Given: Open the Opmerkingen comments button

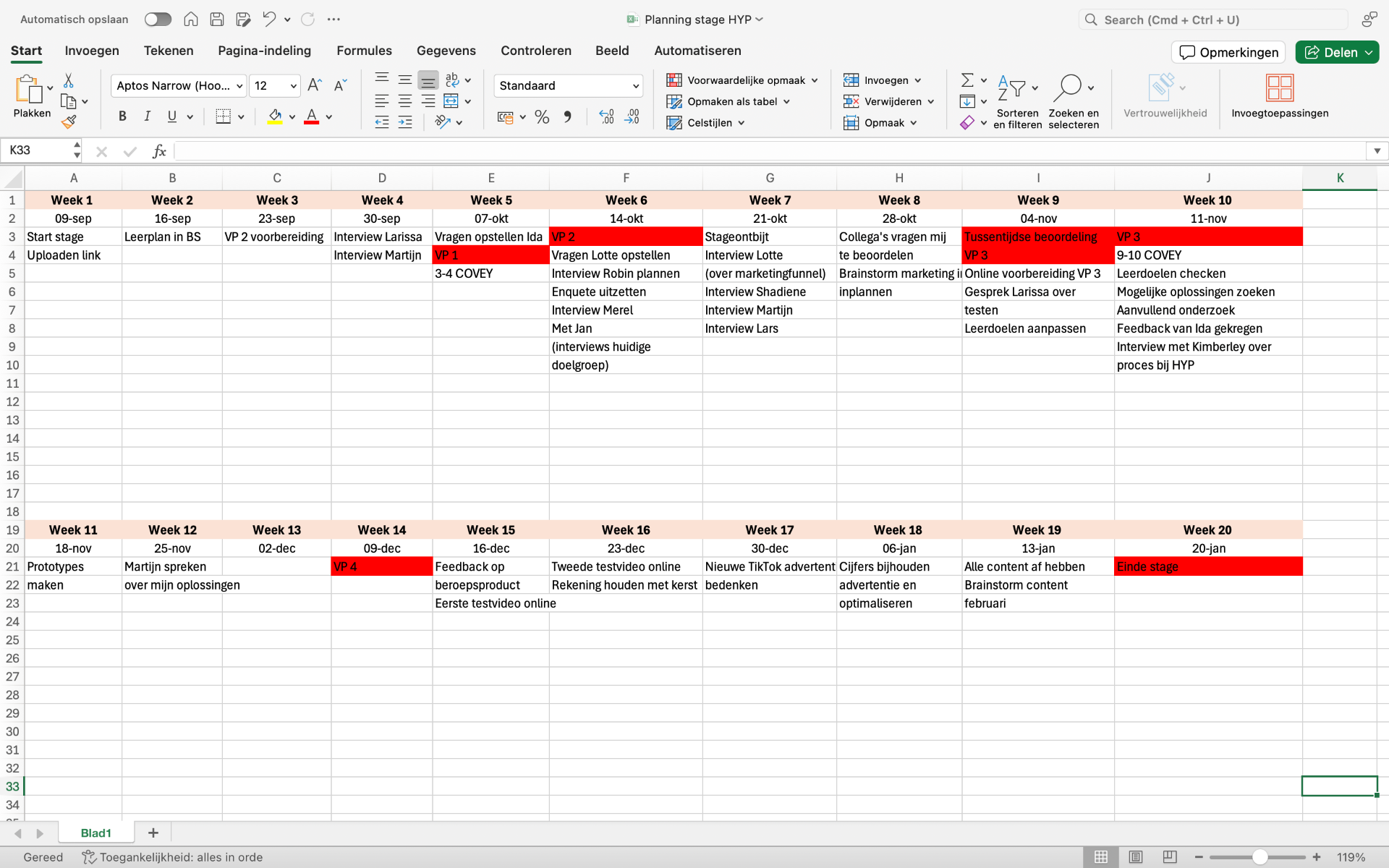Looking at the screenshot, I should (x=1228, y=52).
